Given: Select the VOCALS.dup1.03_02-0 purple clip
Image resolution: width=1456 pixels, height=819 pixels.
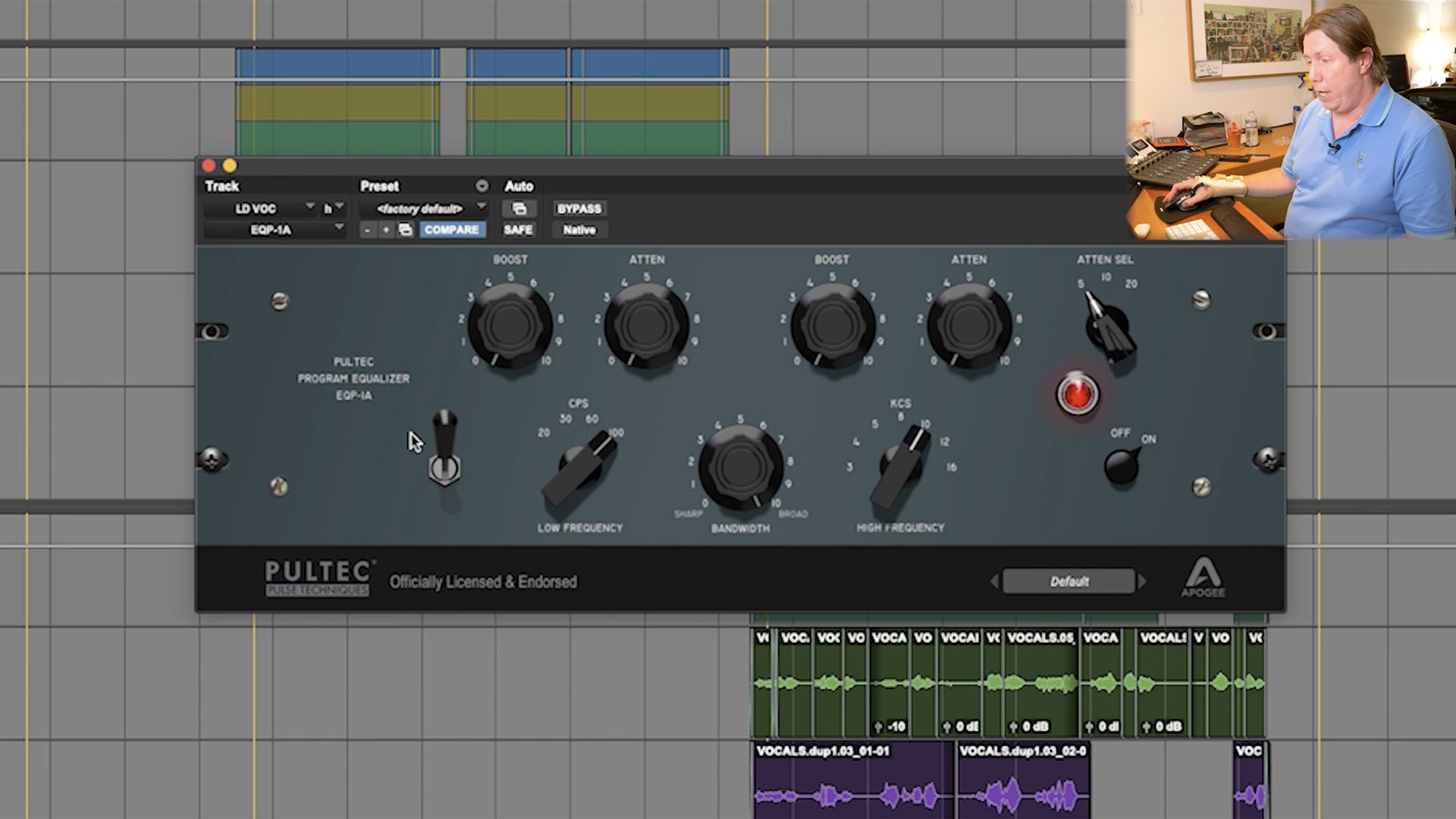Looking at the screenshot, I should (1023, 780).
